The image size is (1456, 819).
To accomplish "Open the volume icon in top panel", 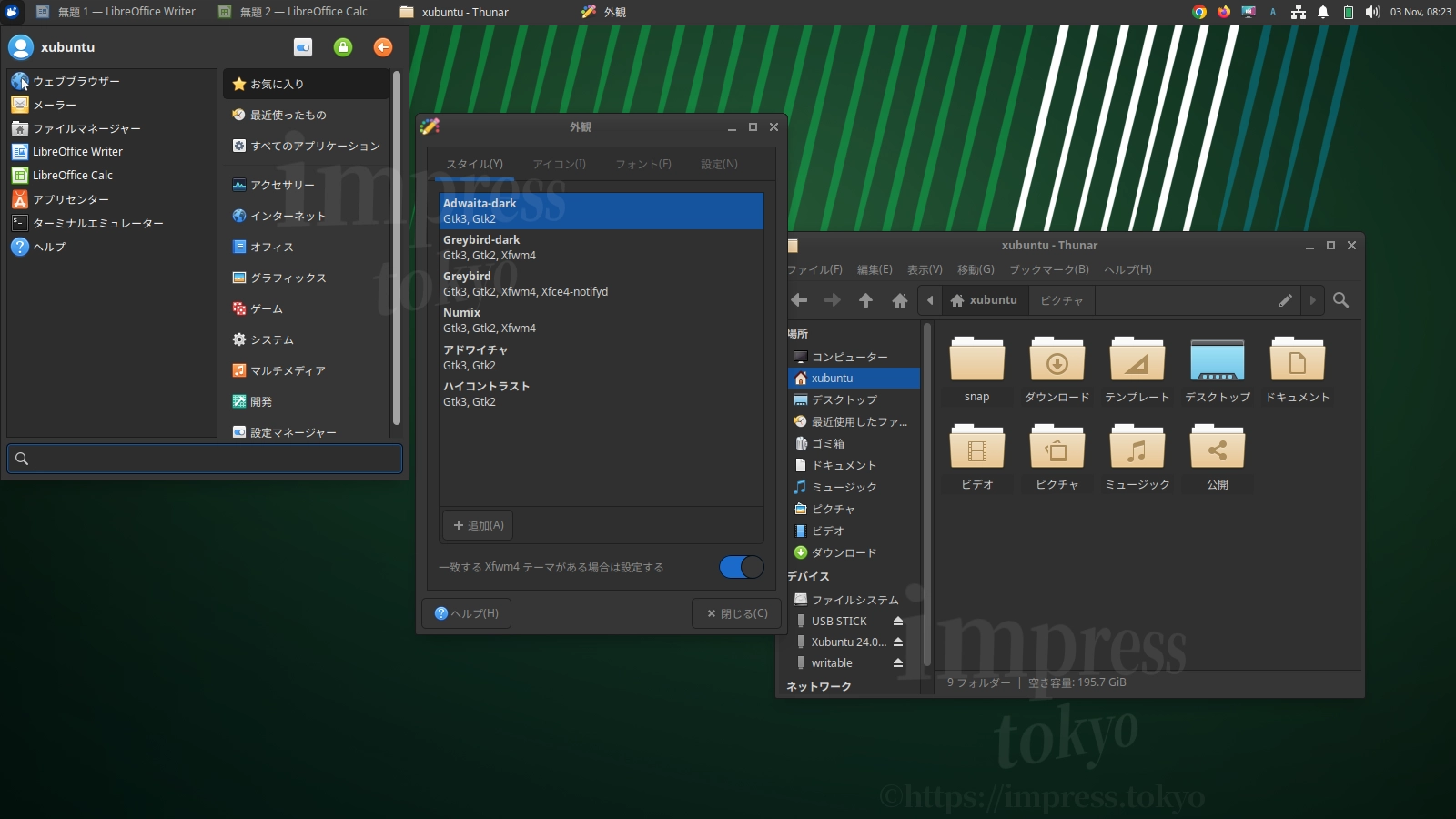I will click(x=1372, y=12).
